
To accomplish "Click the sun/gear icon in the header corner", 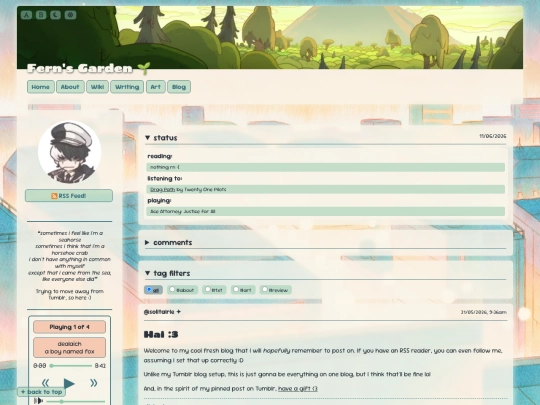I will [70, 15].
